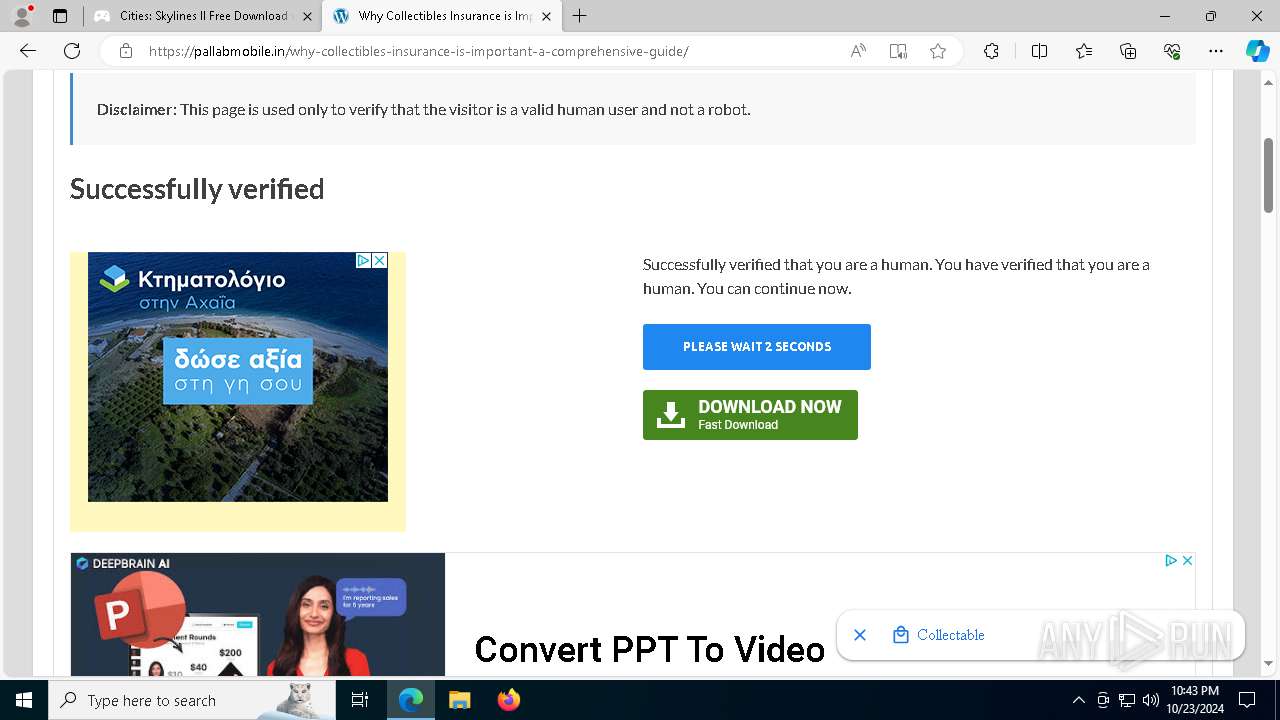
Task: Open the Copilot sidebar icon
Action: coord(1257,51)
